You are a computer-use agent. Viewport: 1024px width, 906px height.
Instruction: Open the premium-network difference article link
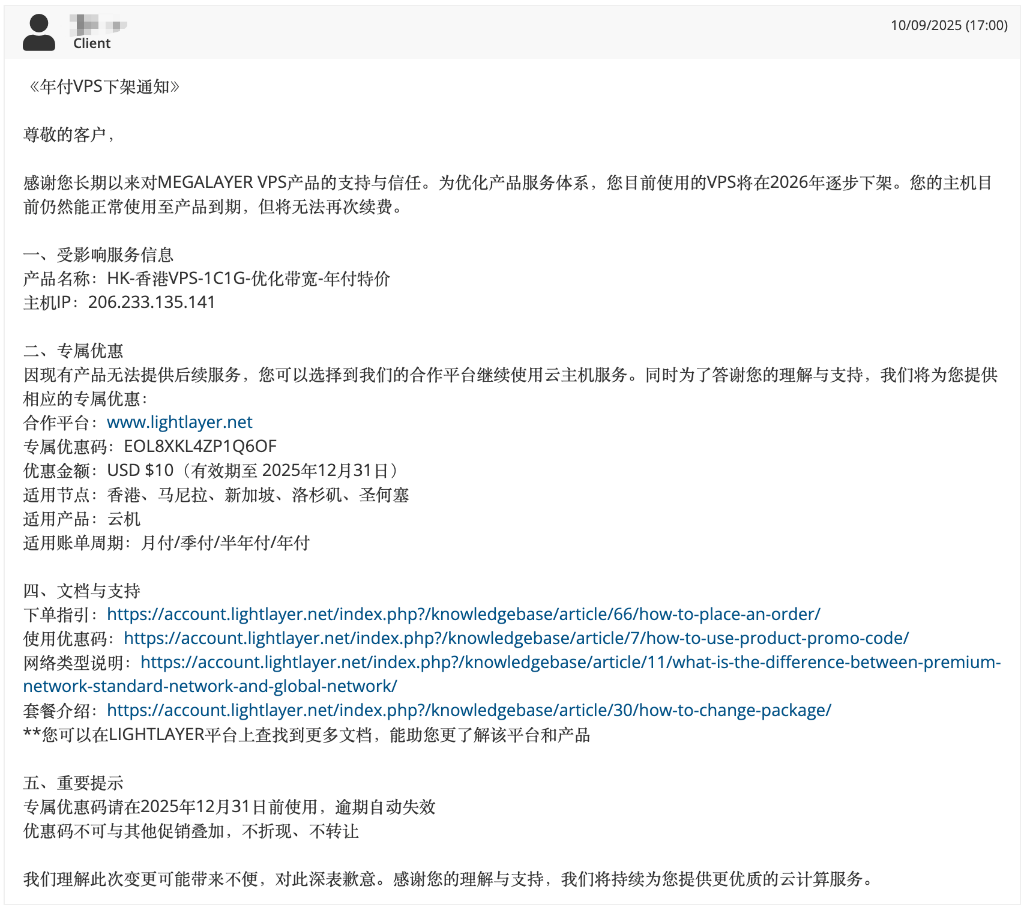coord(512,675)
